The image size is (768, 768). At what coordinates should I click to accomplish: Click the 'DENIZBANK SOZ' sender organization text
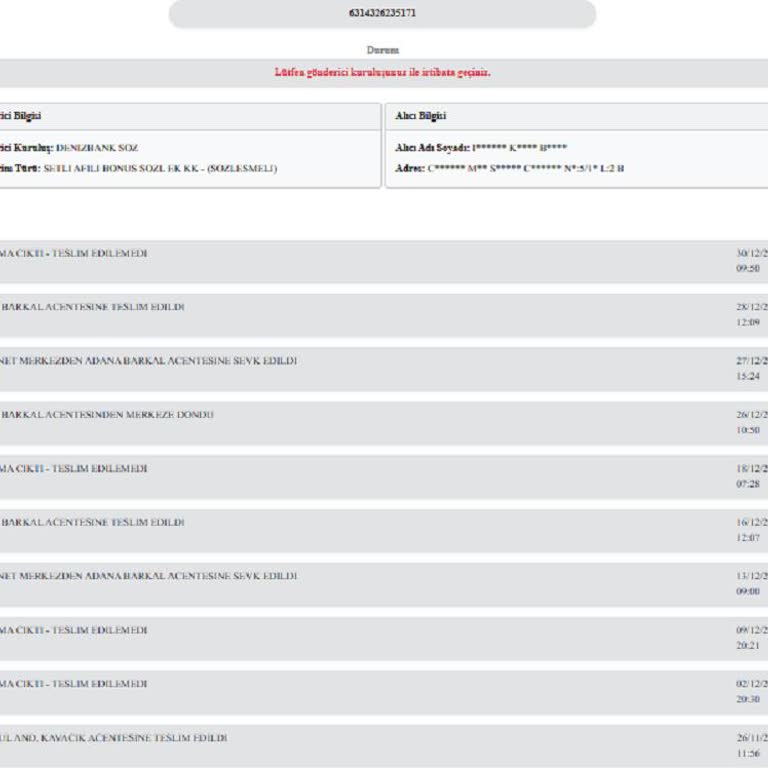click(97, 148)
